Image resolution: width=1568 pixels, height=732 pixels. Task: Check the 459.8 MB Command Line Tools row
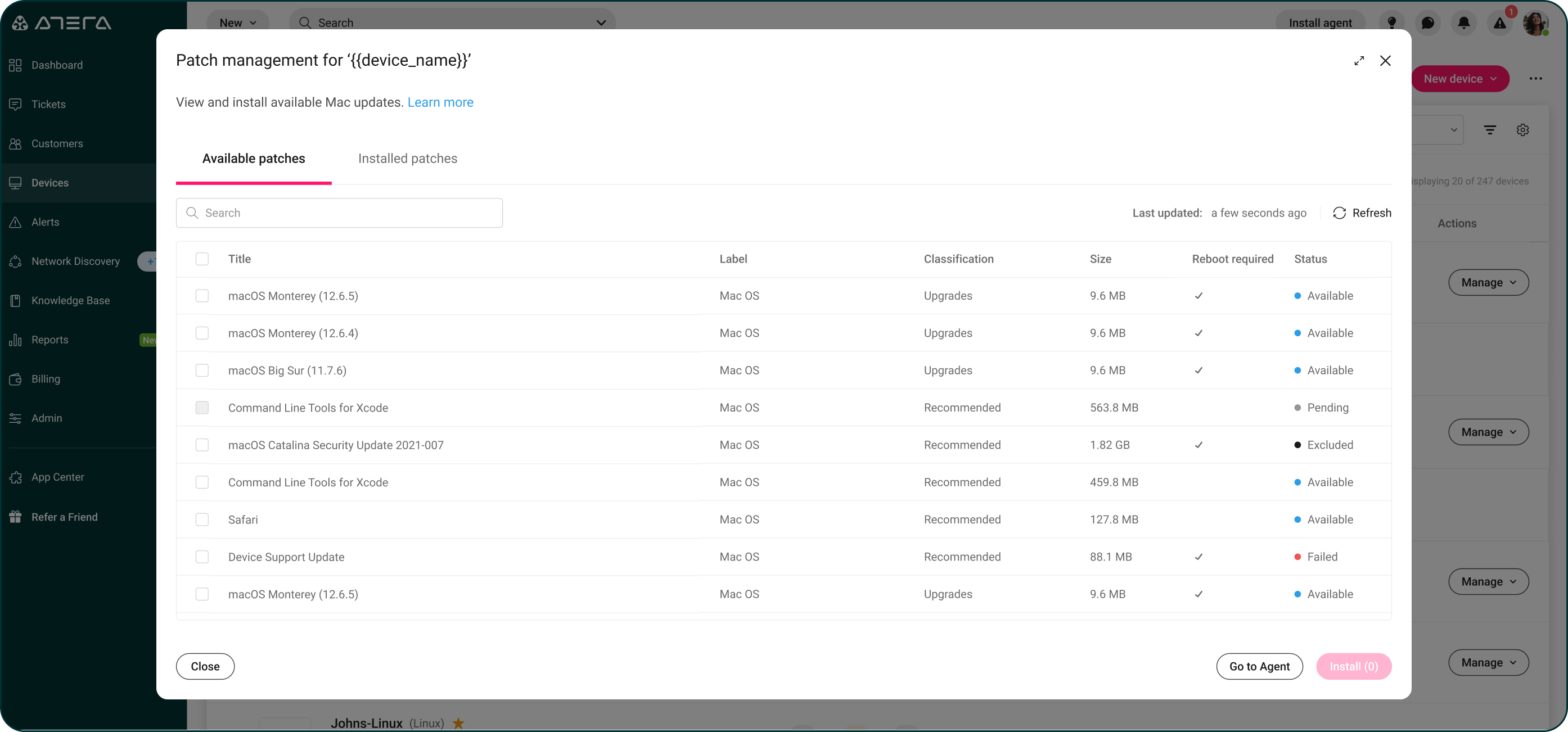pos(202,482)
